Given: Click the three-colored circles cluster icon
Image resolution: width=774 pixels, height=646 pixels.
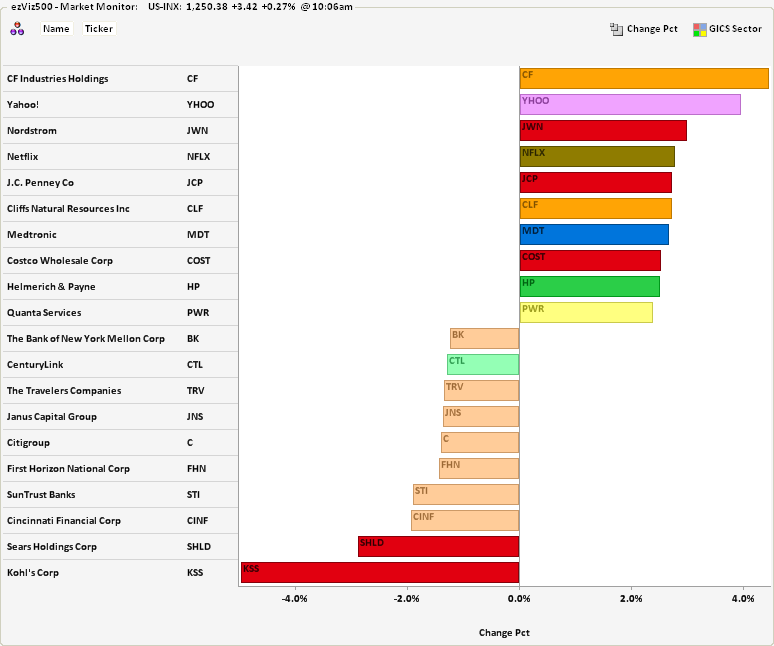Looking at the screenshot, I should (x=17, y=29).
